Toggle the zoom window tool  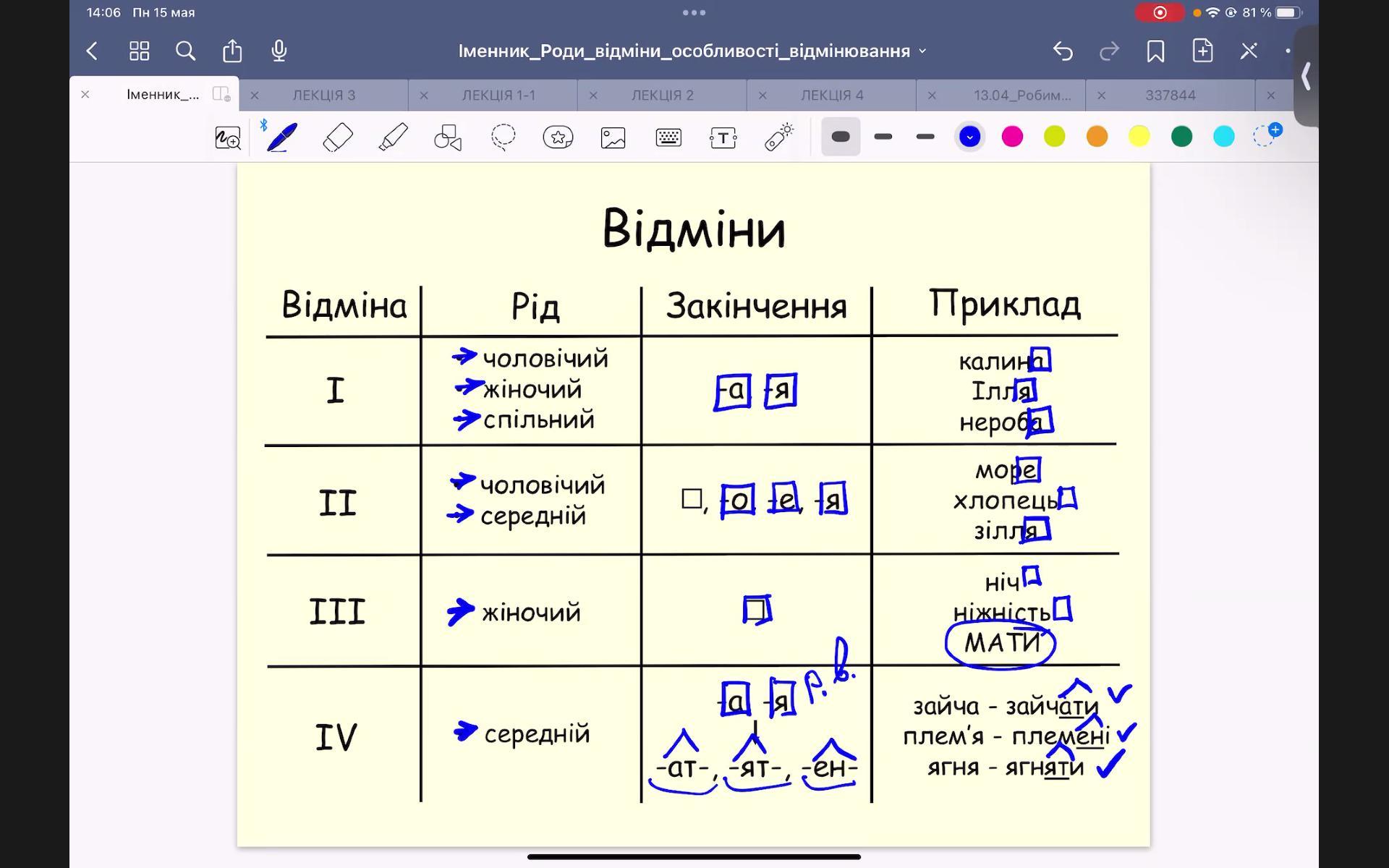coord(228,137)
